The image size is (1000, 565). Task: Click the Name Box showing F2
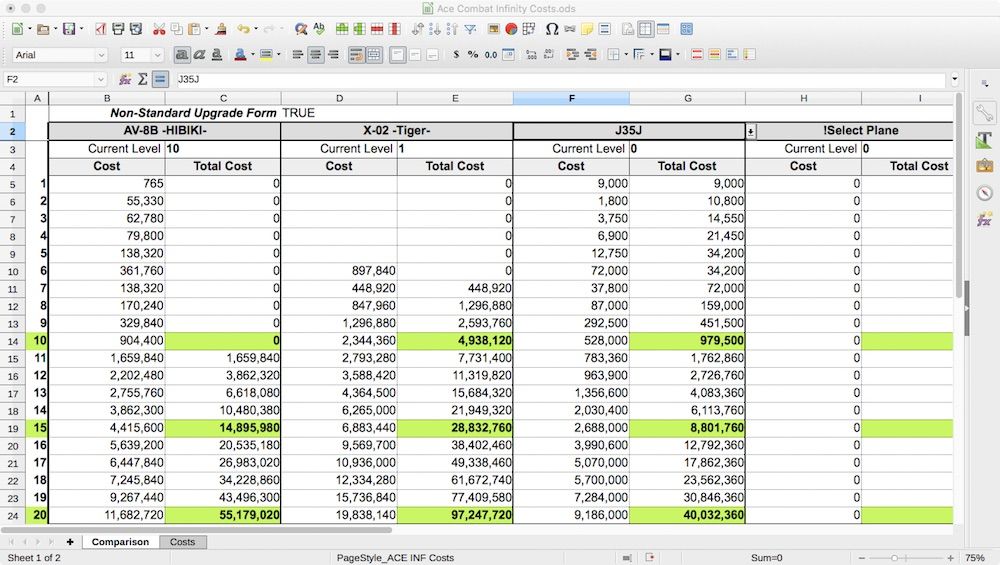(x=48, y=79)
